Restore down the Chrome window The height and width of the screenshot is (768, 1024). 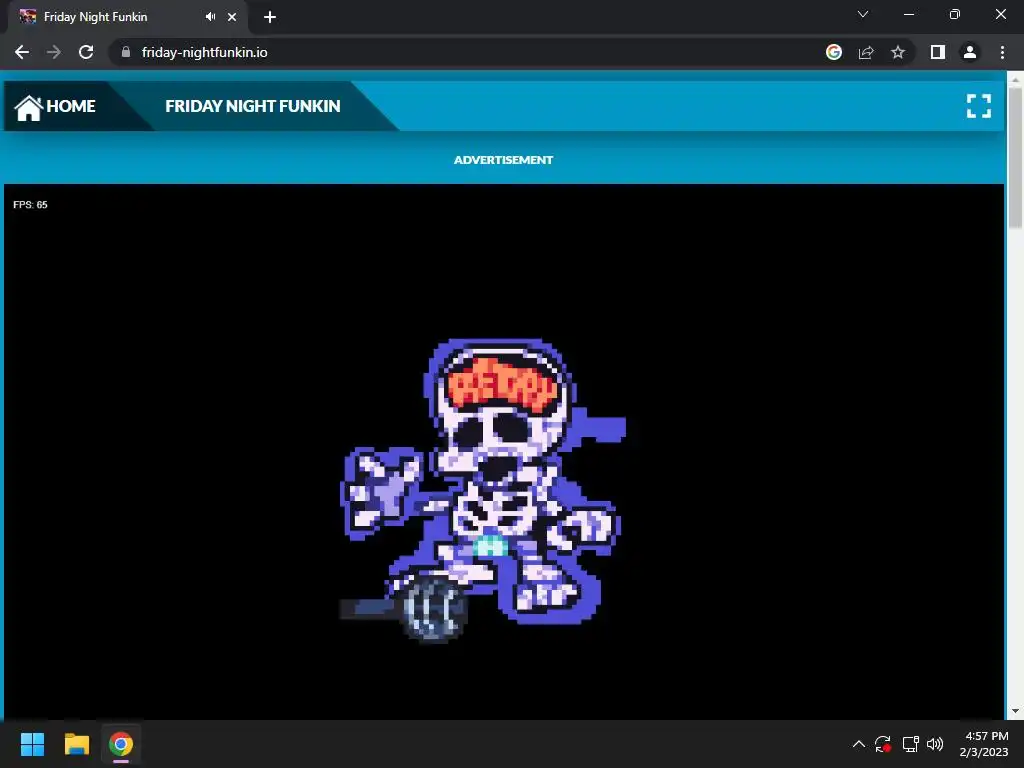tap(955, 14)
